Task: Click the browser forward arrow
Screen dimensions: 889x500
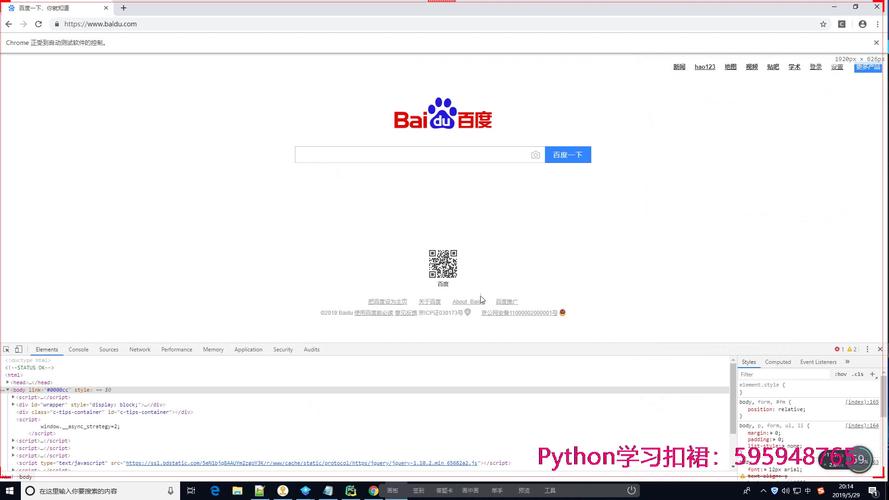Action: [23, 24]
